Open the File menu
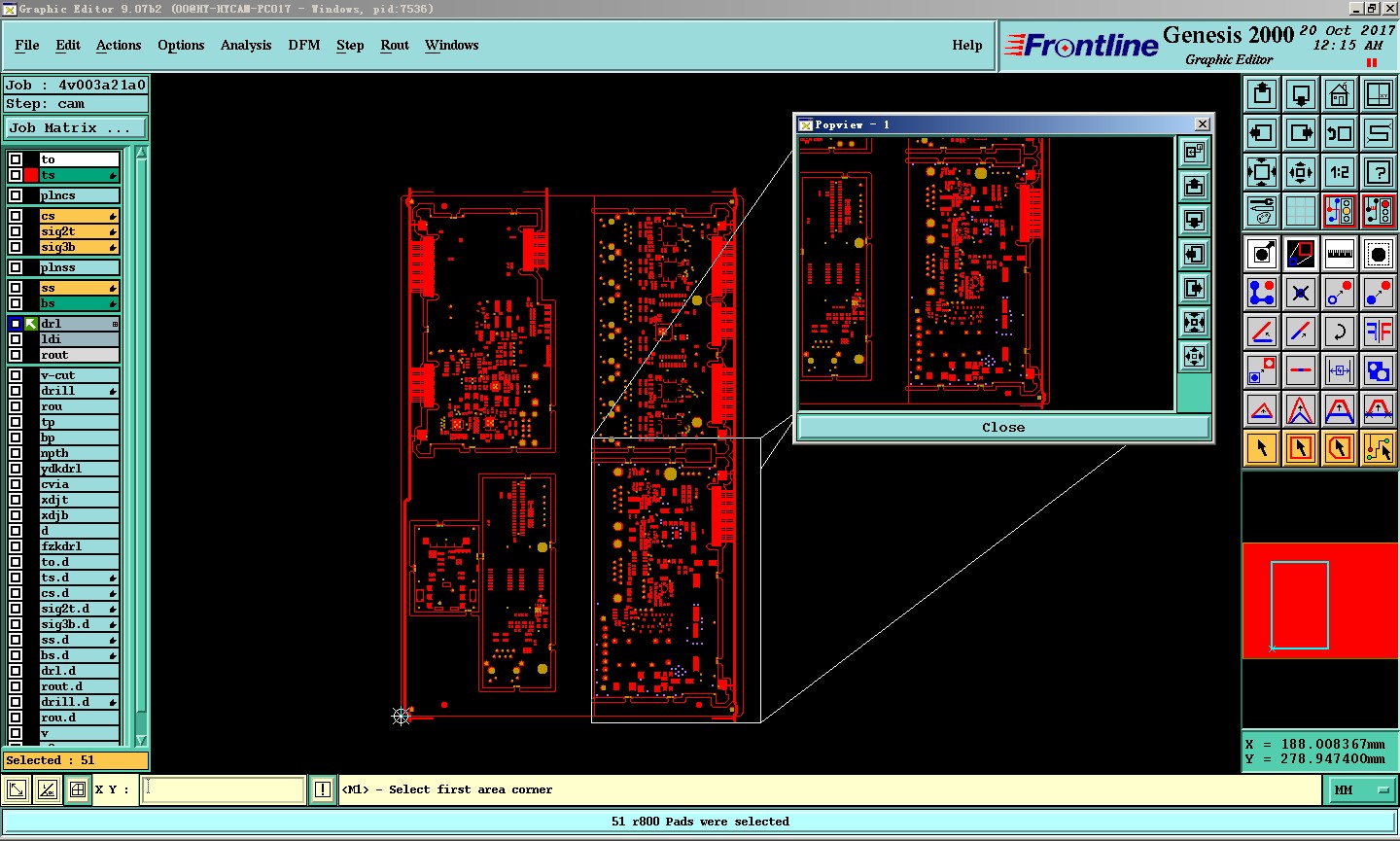1400x841 pixels. coord(27,45)
